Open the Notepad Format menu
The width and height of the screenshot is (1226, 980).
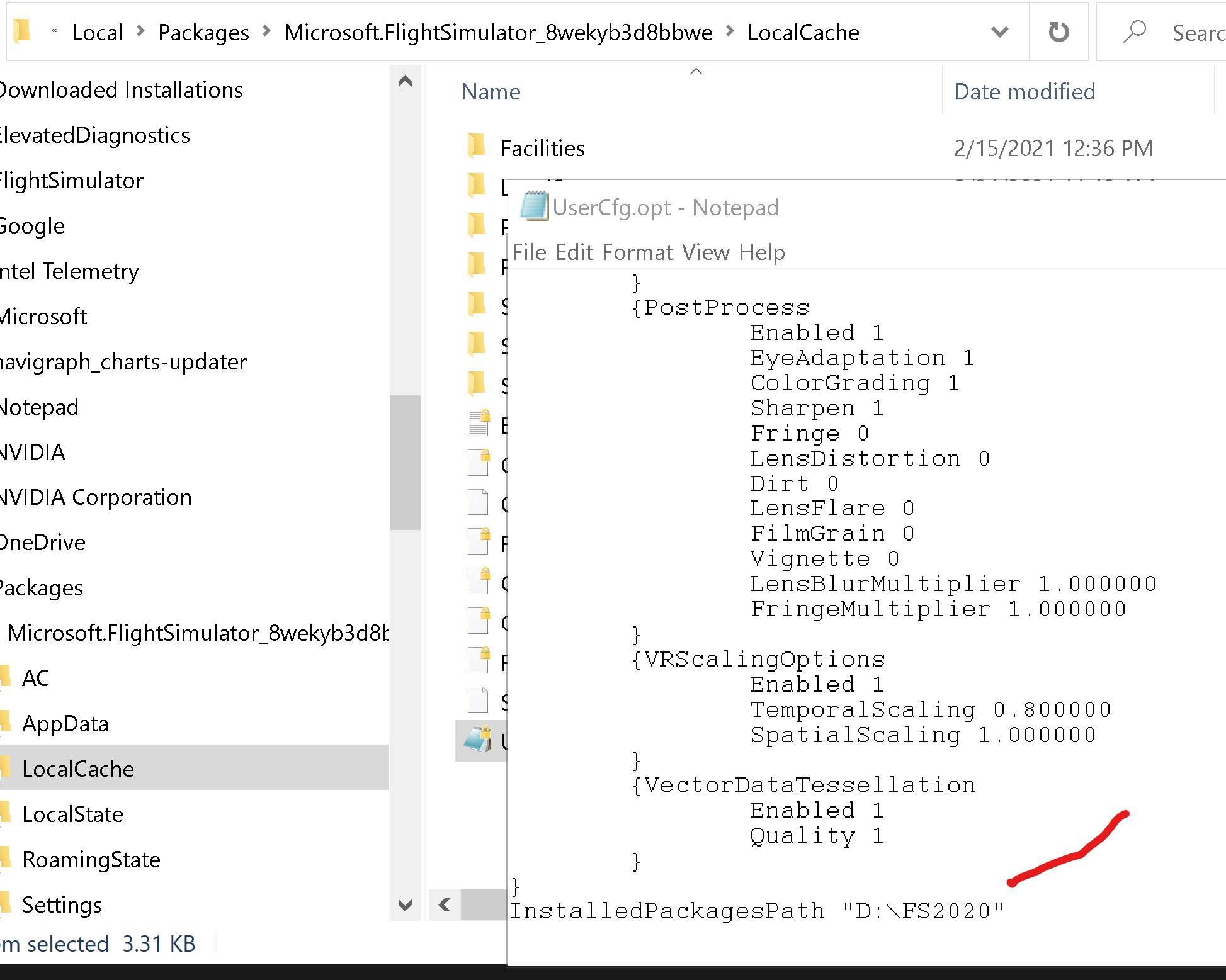pos(638,252)
